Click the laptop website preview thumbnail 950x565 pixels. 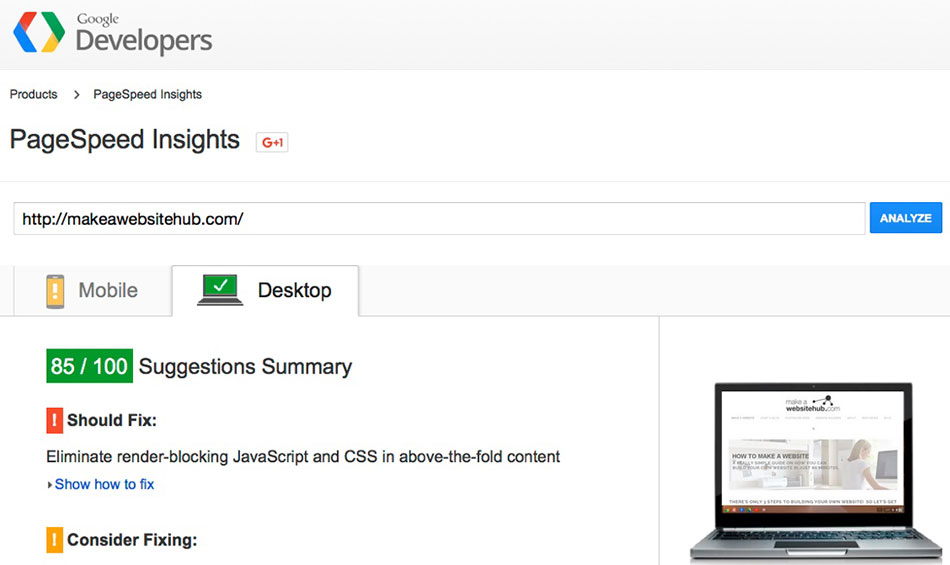click(815, 471)
